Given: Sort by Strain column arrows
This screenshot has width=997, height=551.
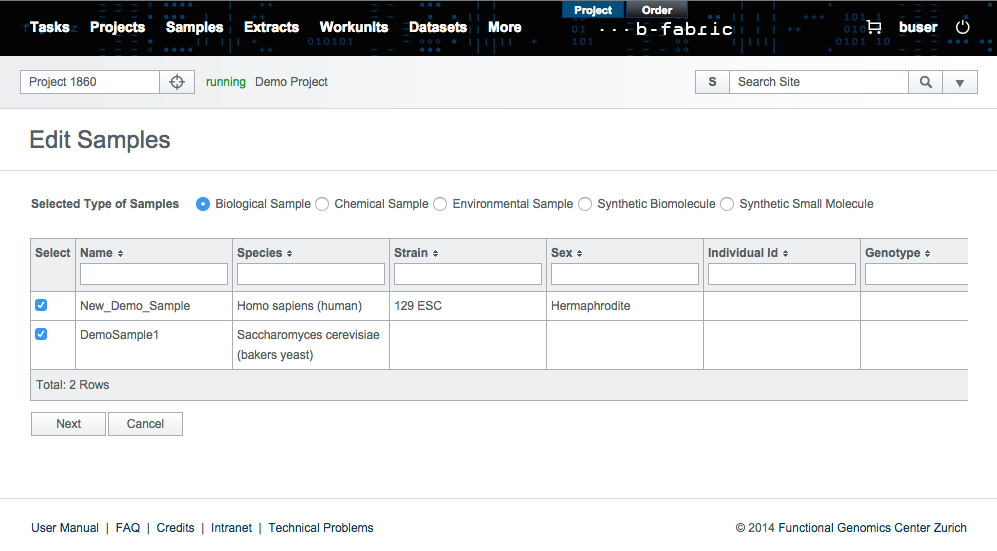Looking at the screenshot, I should tap(436, 254).
